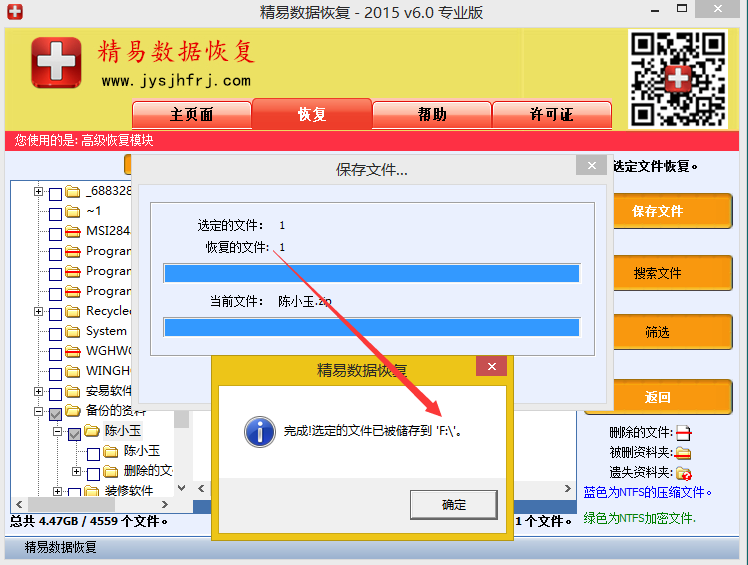The height and width of the screenshot is (565, 748).
Task: Tick the checkbox for WINGH folder
Action: (x=55, y=374)
